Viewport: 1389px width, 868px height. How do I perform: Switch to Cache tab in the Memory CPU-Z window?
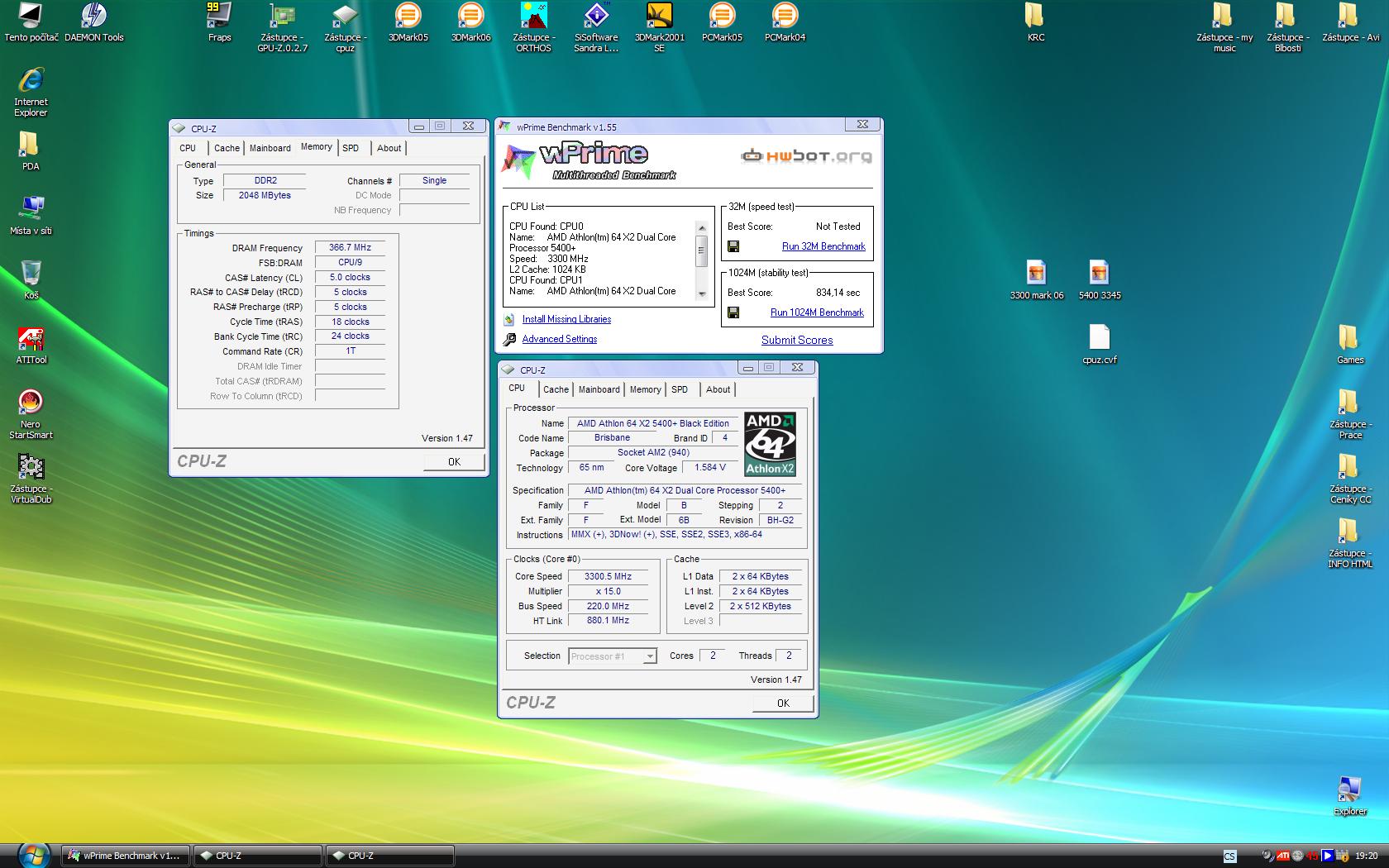point(227,148)
